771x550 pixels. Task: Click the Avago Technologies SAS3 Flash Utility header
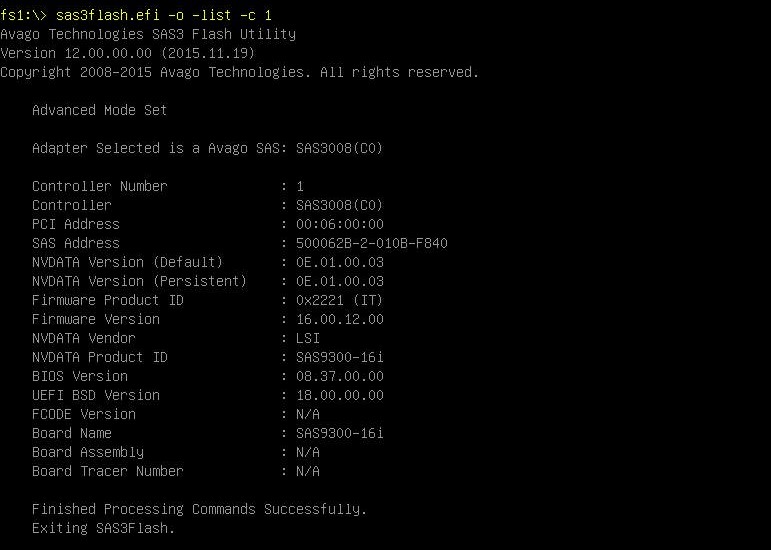148,34
